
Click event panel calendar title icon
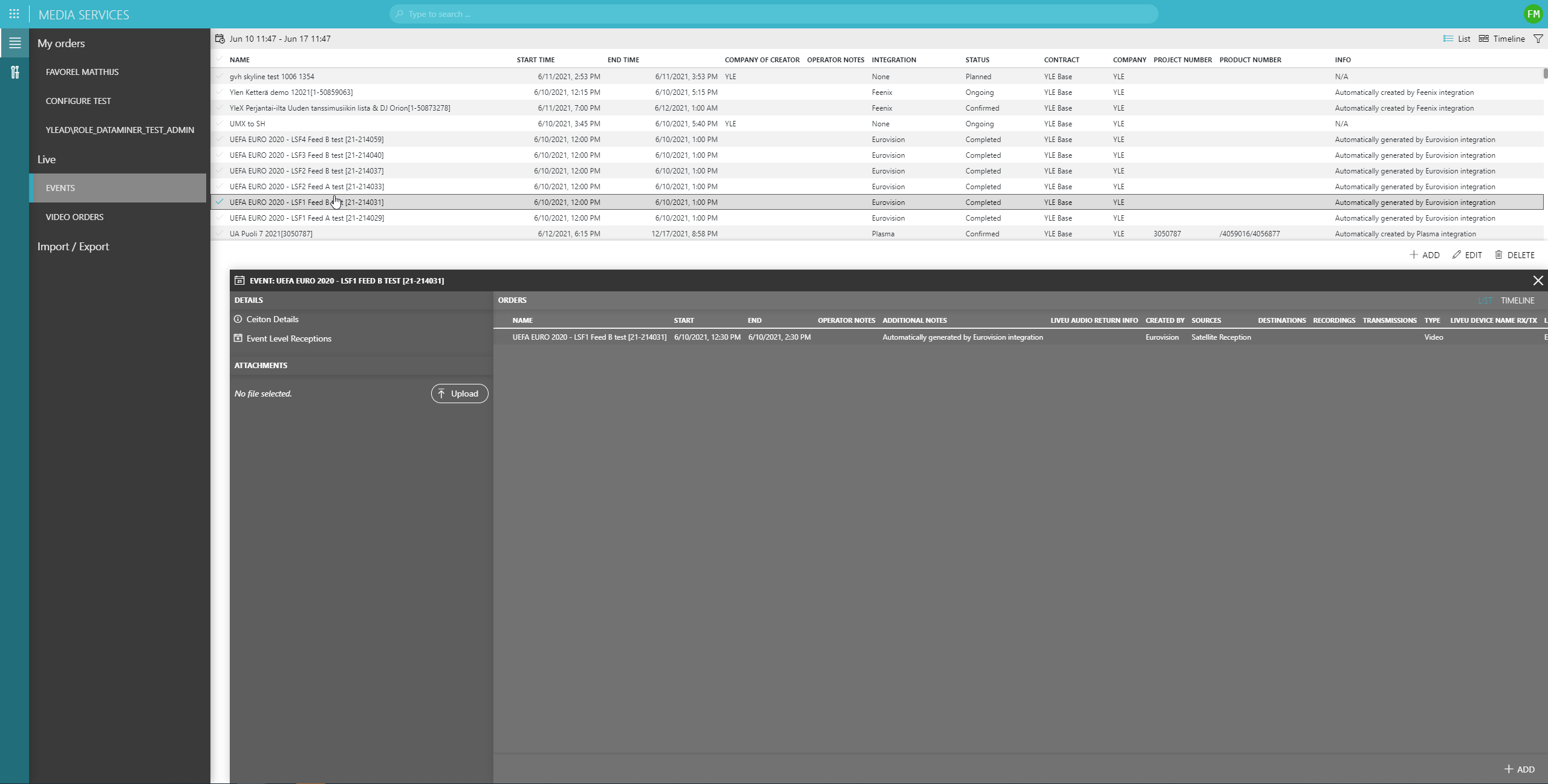(239, 280)
